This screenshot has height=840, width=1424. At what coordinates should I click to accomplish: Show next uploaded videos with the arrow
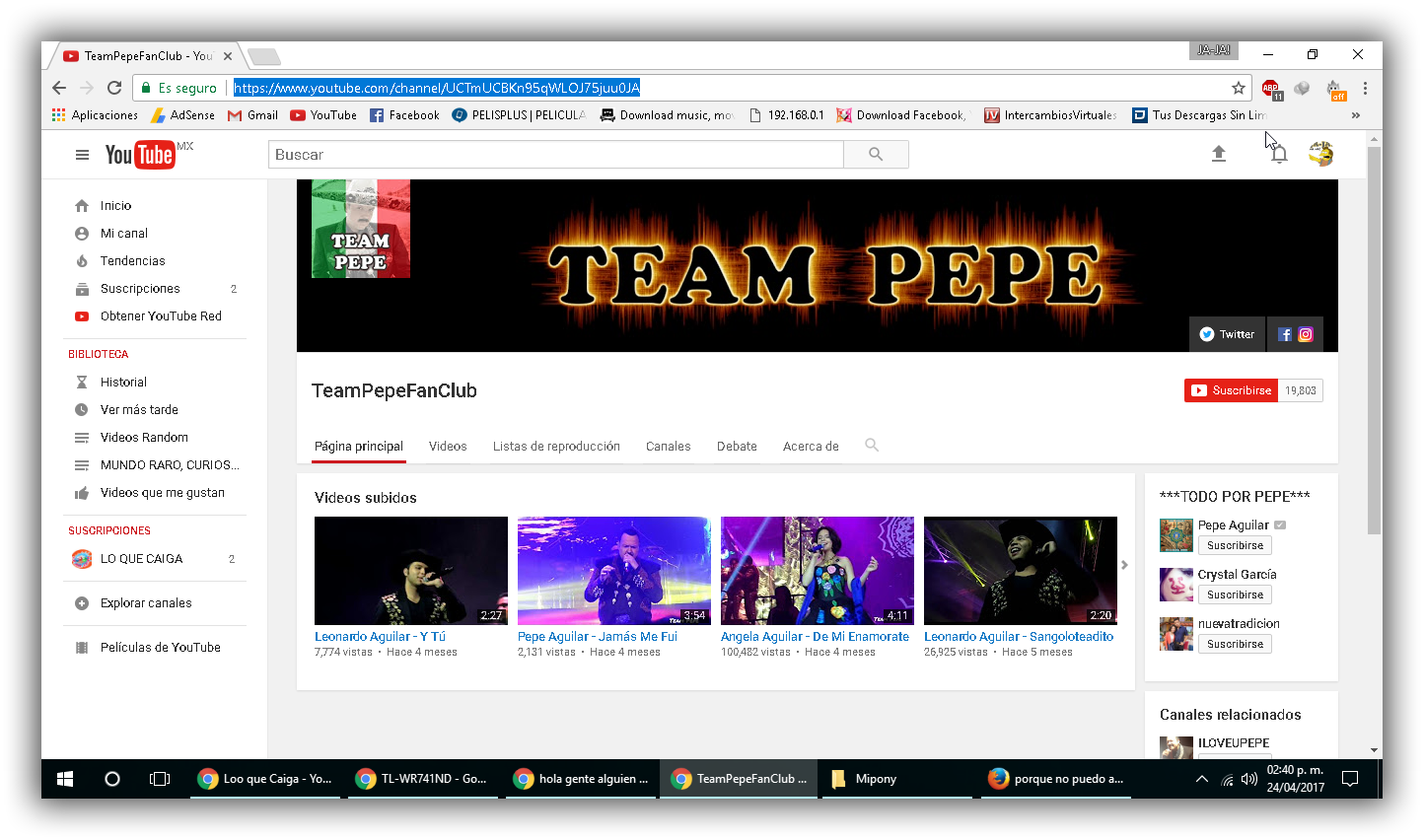tap(1124, 565)
